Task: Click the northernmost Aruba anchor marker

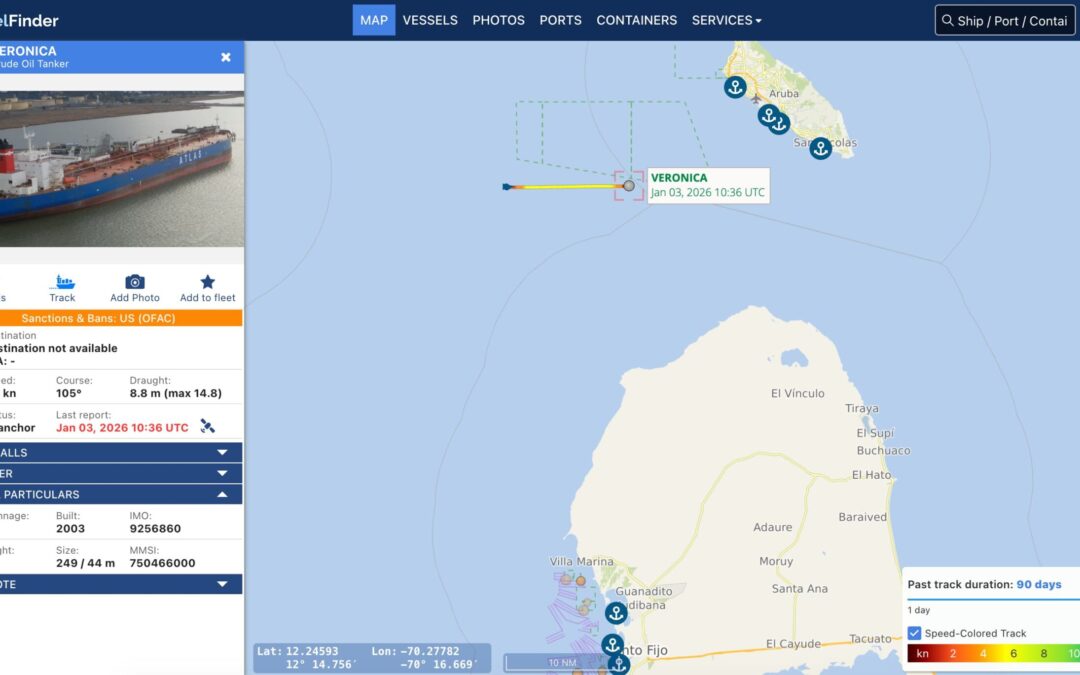Action: coord(735,87)
